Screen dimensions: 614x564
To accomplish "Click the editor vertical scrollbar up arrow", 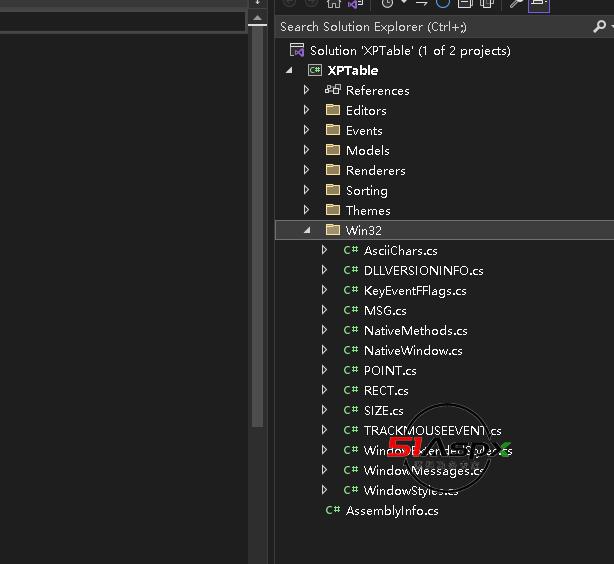I will 257,17.
